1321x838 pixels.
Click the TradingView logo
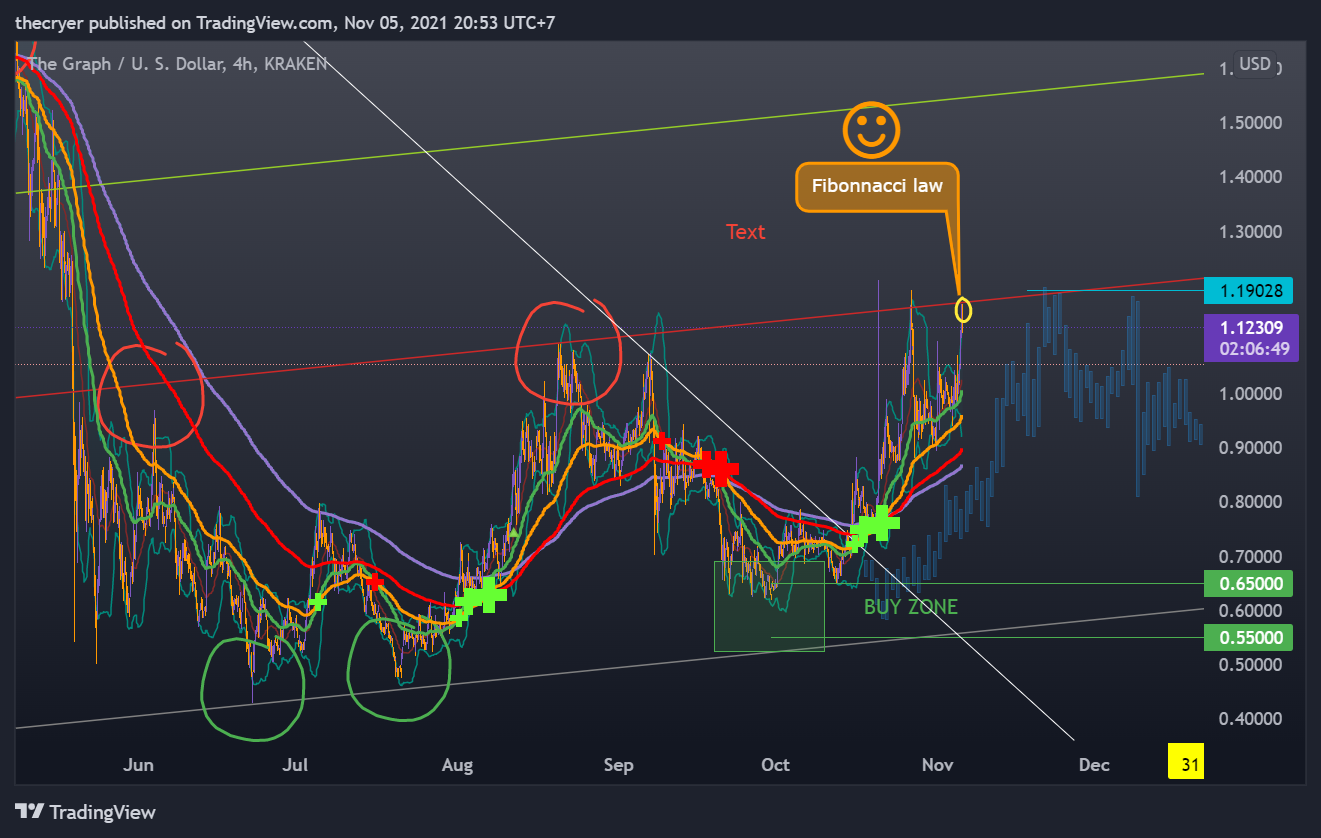tap(85, 812)
